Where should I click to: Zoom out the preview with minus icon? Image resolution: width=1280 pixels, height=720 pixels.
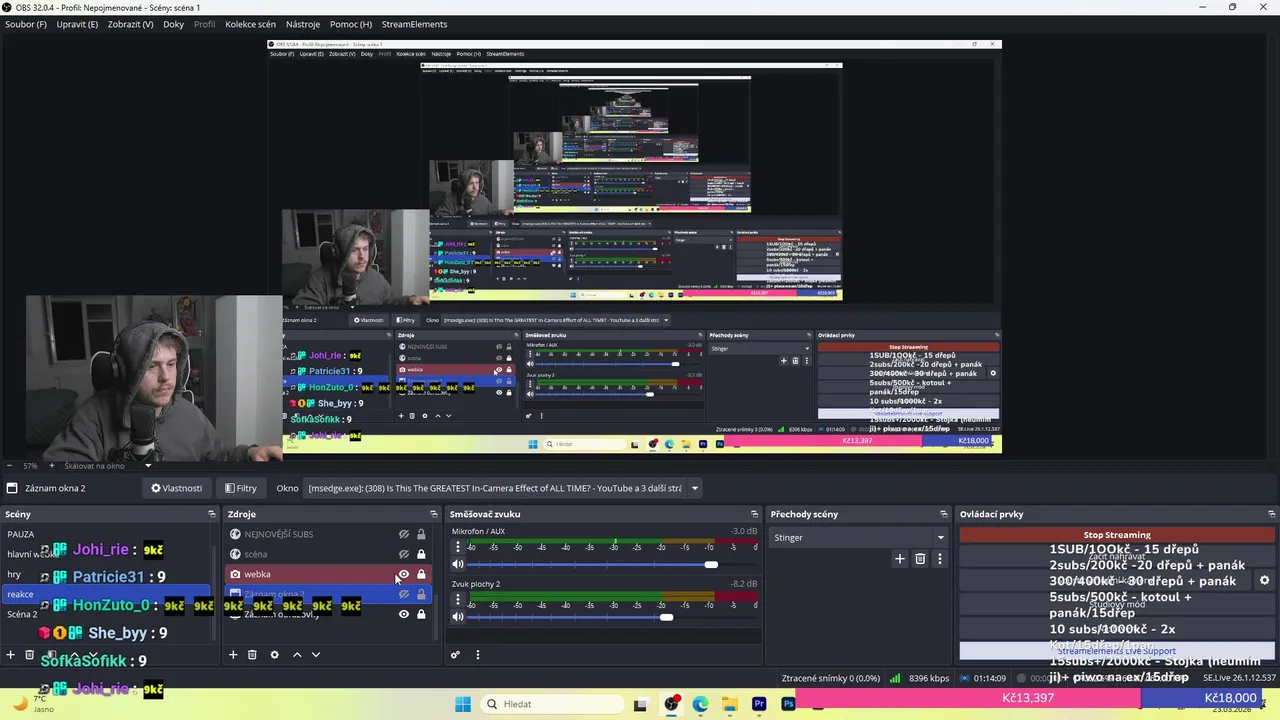coord(9,465)
